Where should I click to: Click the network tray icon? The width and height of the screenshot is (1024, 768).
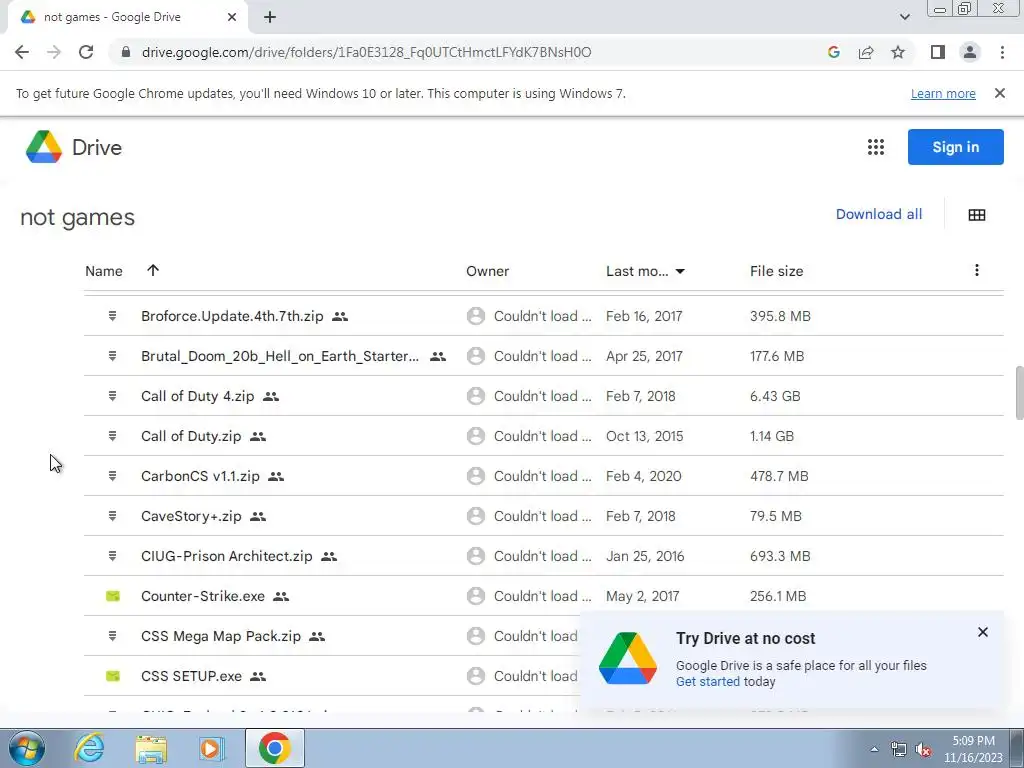pos(898,749)
